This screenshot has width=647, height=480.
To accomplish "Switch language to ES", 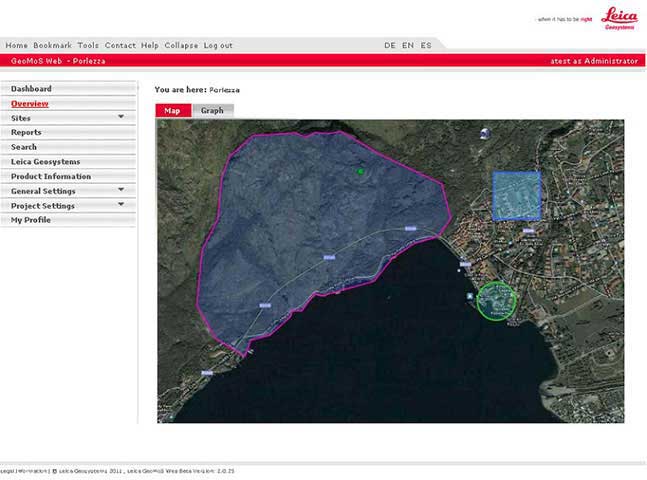I will pos(426,45).
